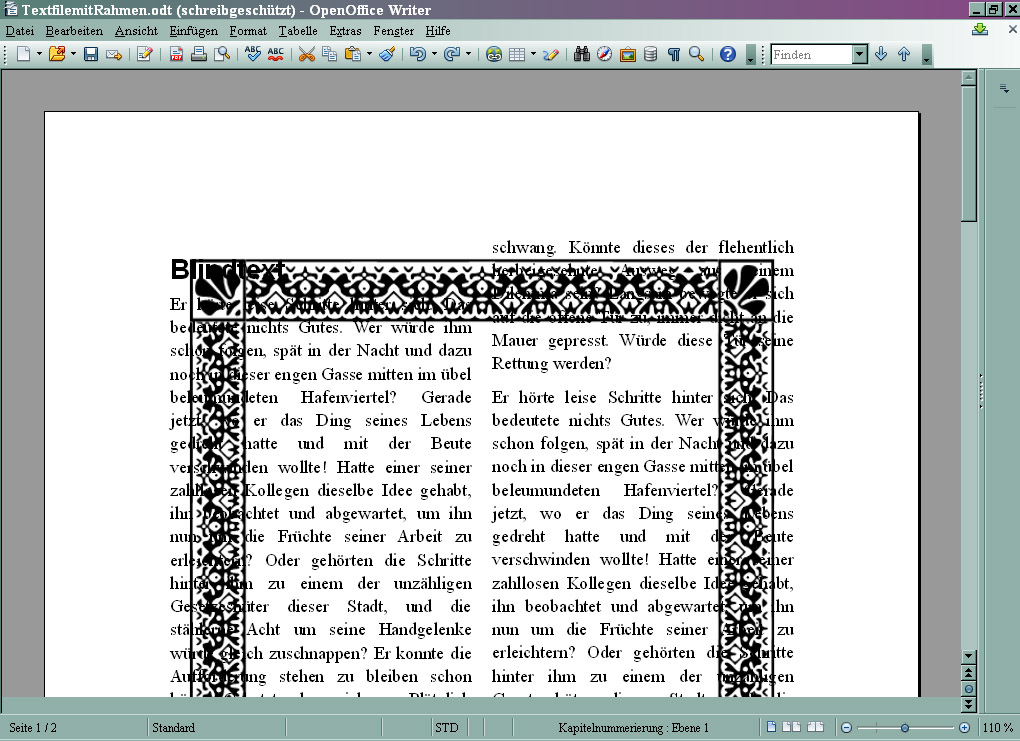1020x741 pixels.
Task: Open the Tabelle menu
Action: click(298, 31)
